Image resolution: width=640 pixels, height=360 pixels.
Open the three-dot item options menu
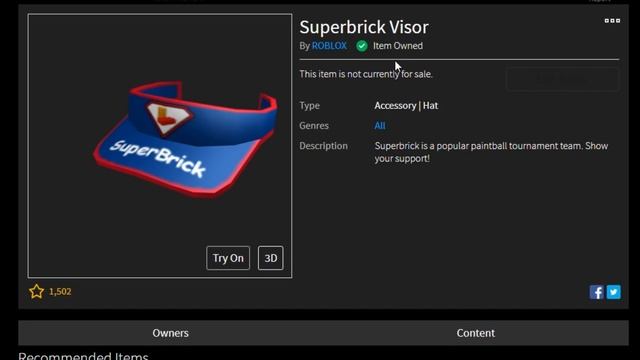612,20
